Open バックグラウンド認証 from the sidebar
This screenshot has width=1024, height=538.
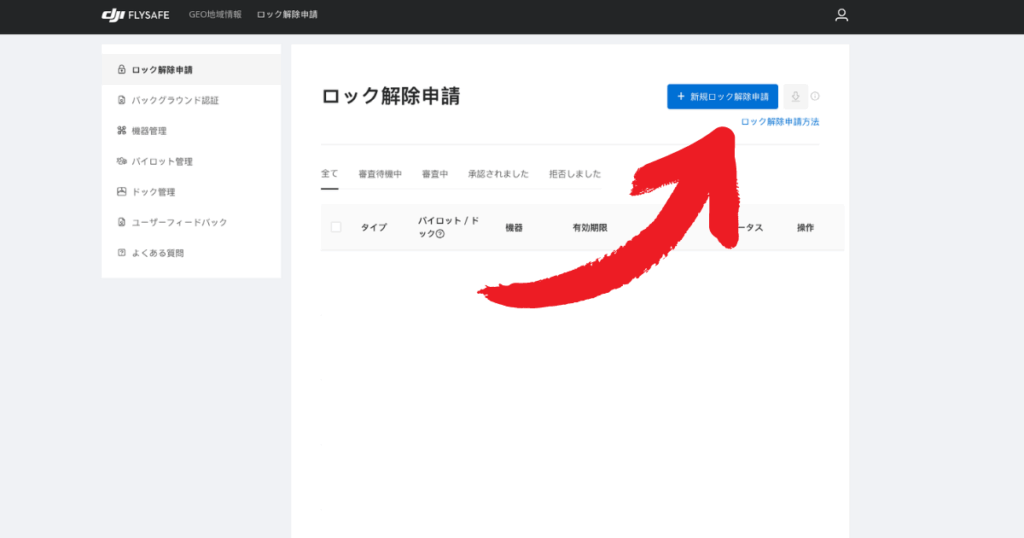pos(175,100)
